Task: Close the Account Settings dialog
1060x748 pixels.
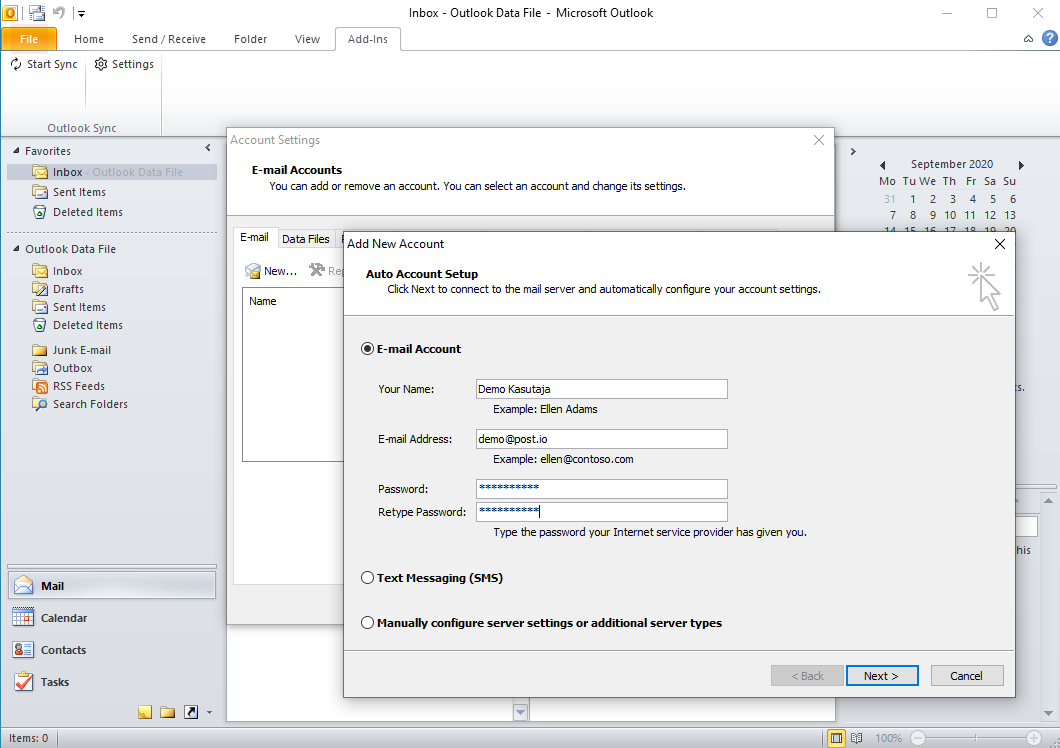Action: click(x=819, y=140)
